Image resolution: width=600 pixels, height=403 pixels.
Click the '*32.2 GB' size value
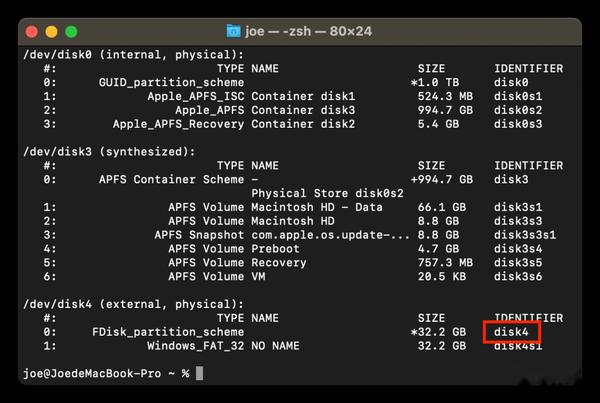[x=438, y=332]
